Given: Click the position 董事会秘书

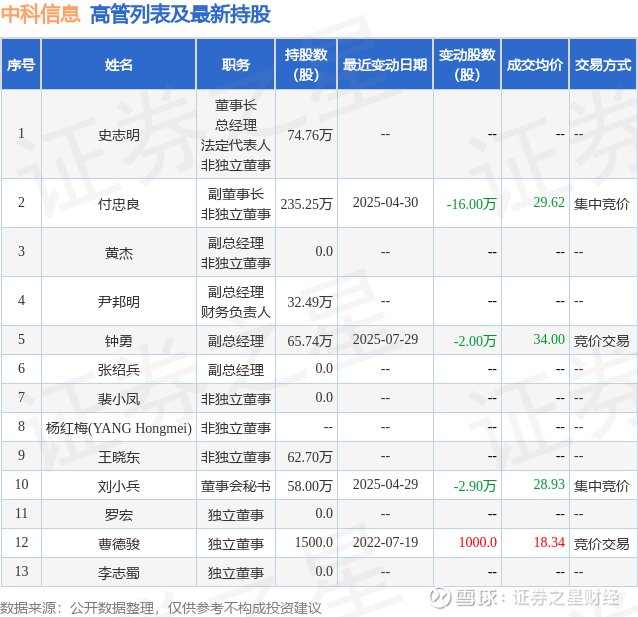Looking at the screenshot, I should 236,486.
